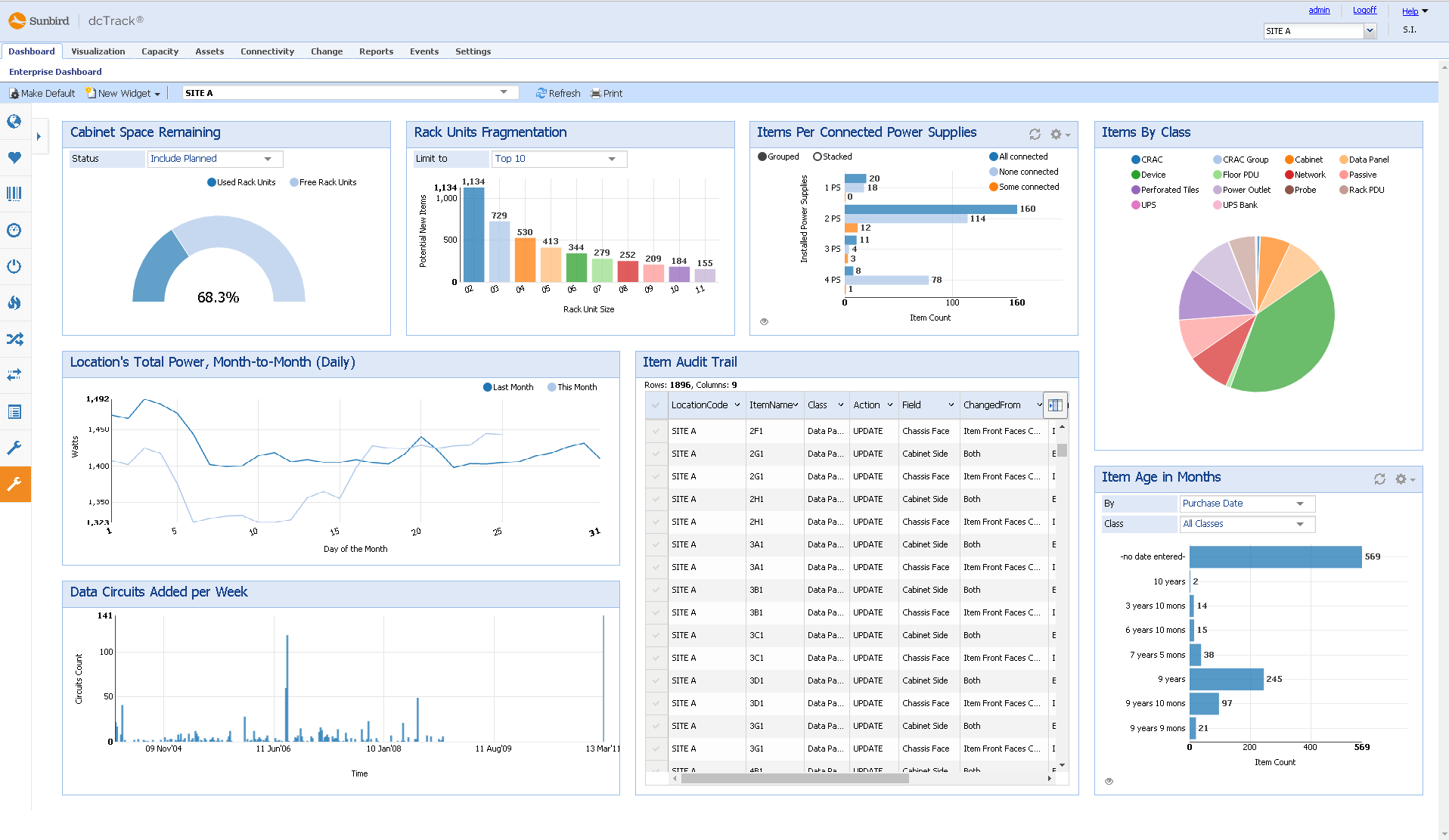Open the Reports menu tab

(x=376, y=51)
